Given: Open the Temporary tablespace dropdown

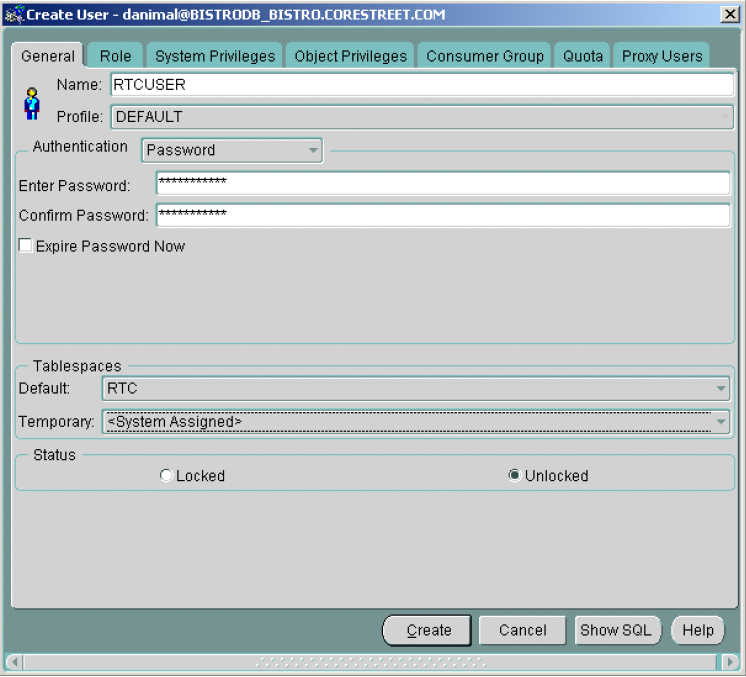Looking at the screenshot, I should (721, 422).
